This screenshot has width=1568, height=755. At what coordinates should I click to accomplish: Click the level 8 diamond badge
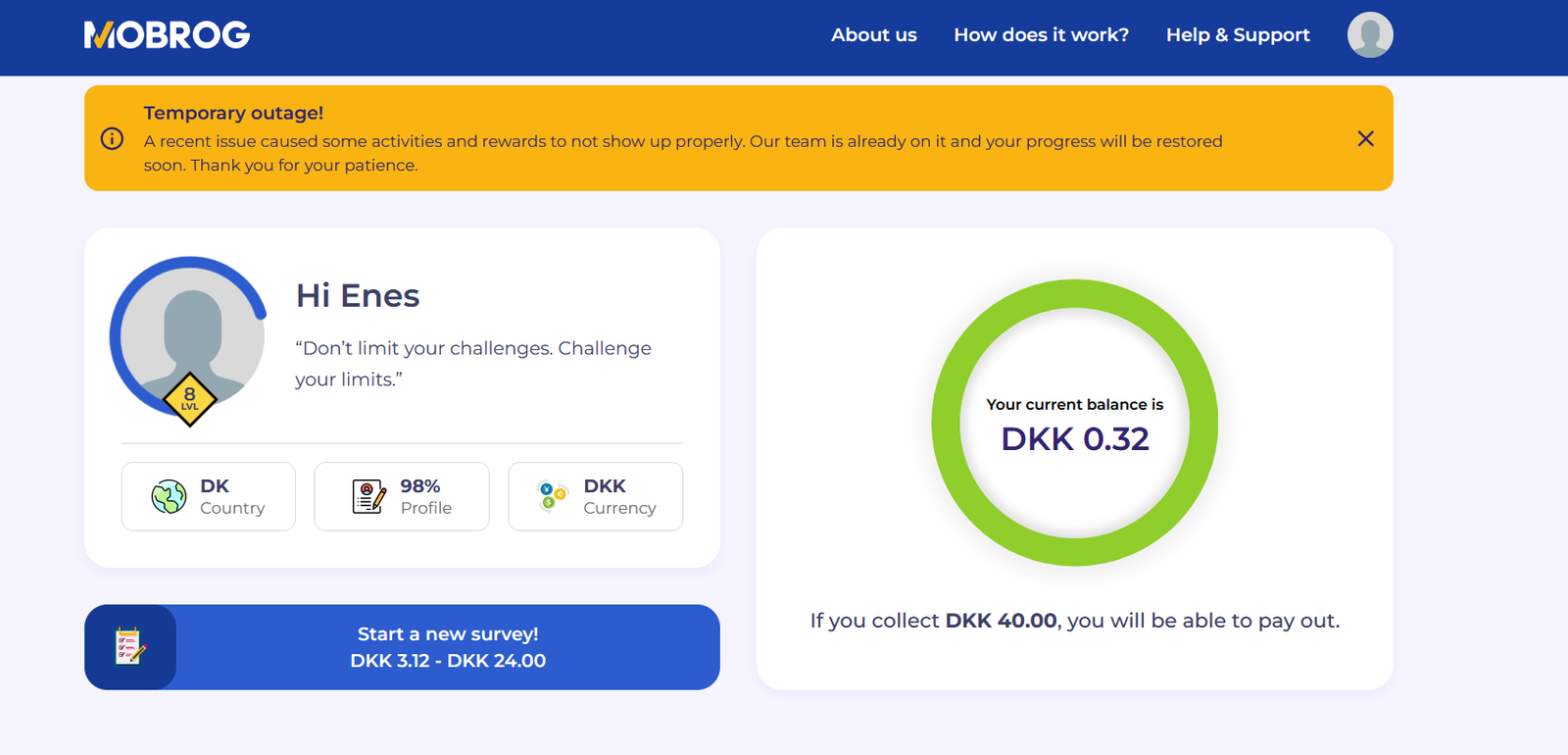189,399
